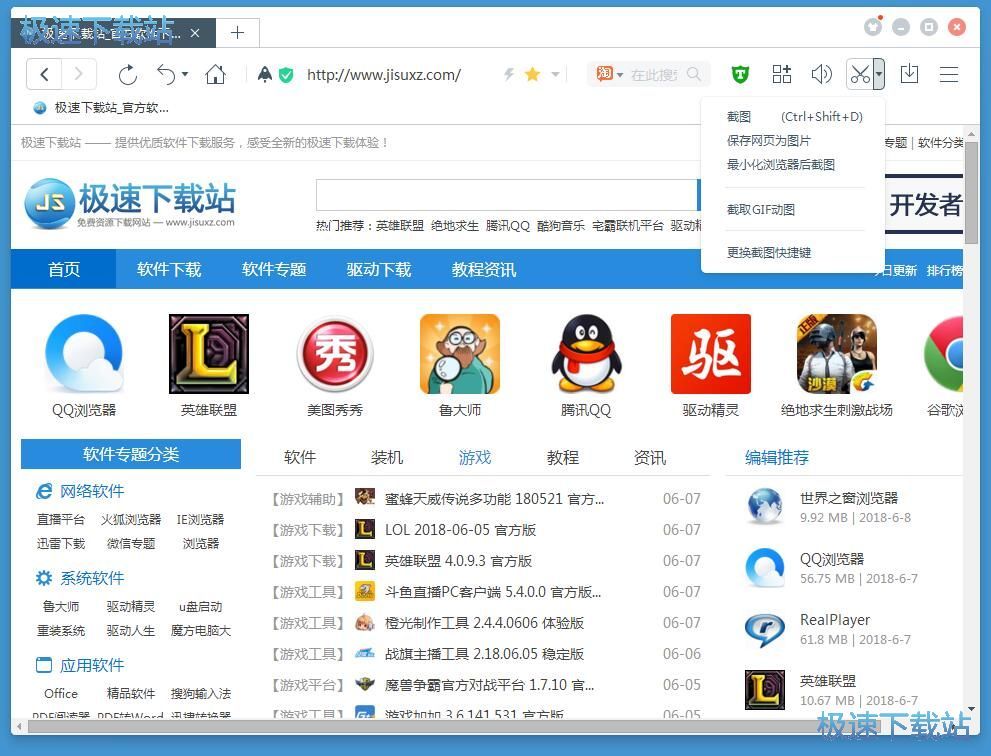Open a new tab with plus button

pos(237,33)
